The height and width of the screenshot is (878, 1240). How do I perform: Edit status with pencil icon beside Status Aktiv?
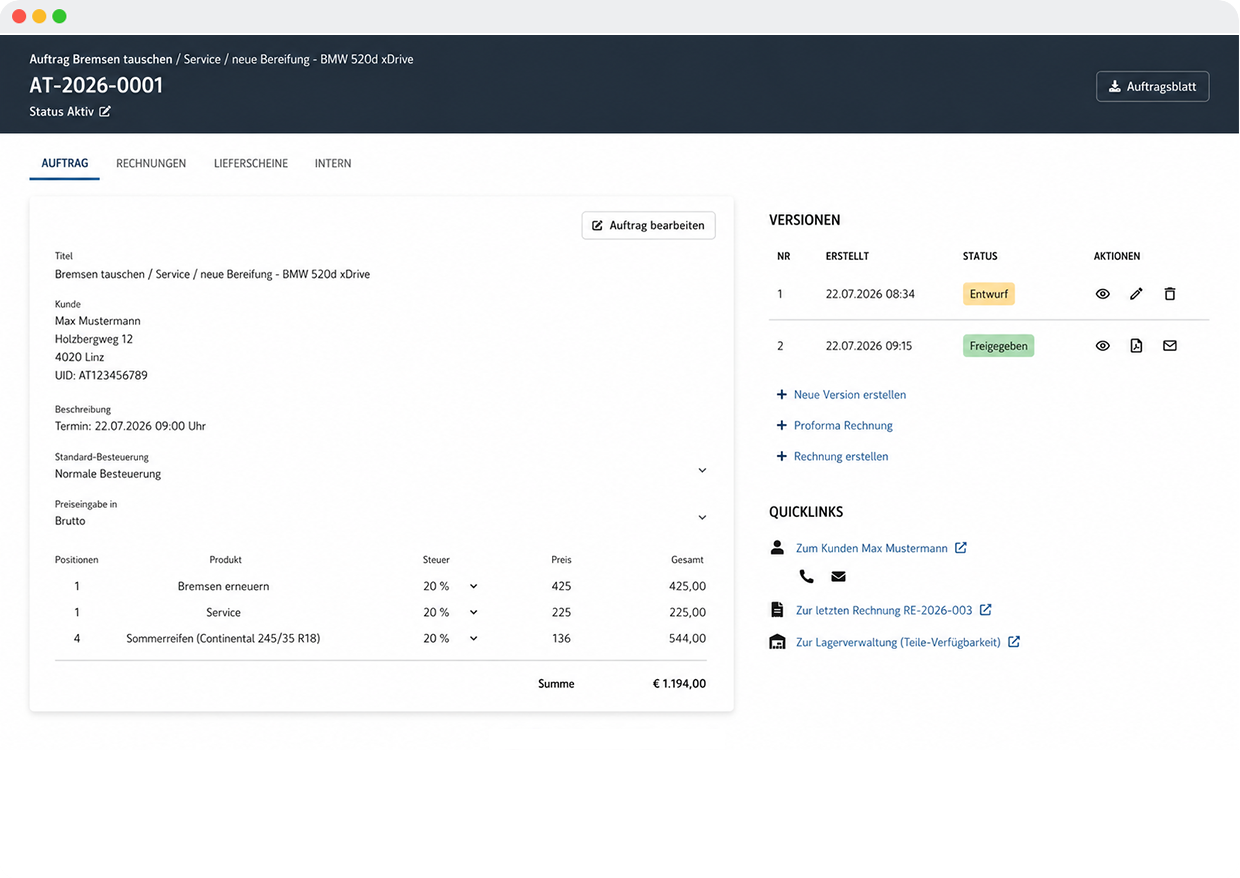click(x=105, y=112)
